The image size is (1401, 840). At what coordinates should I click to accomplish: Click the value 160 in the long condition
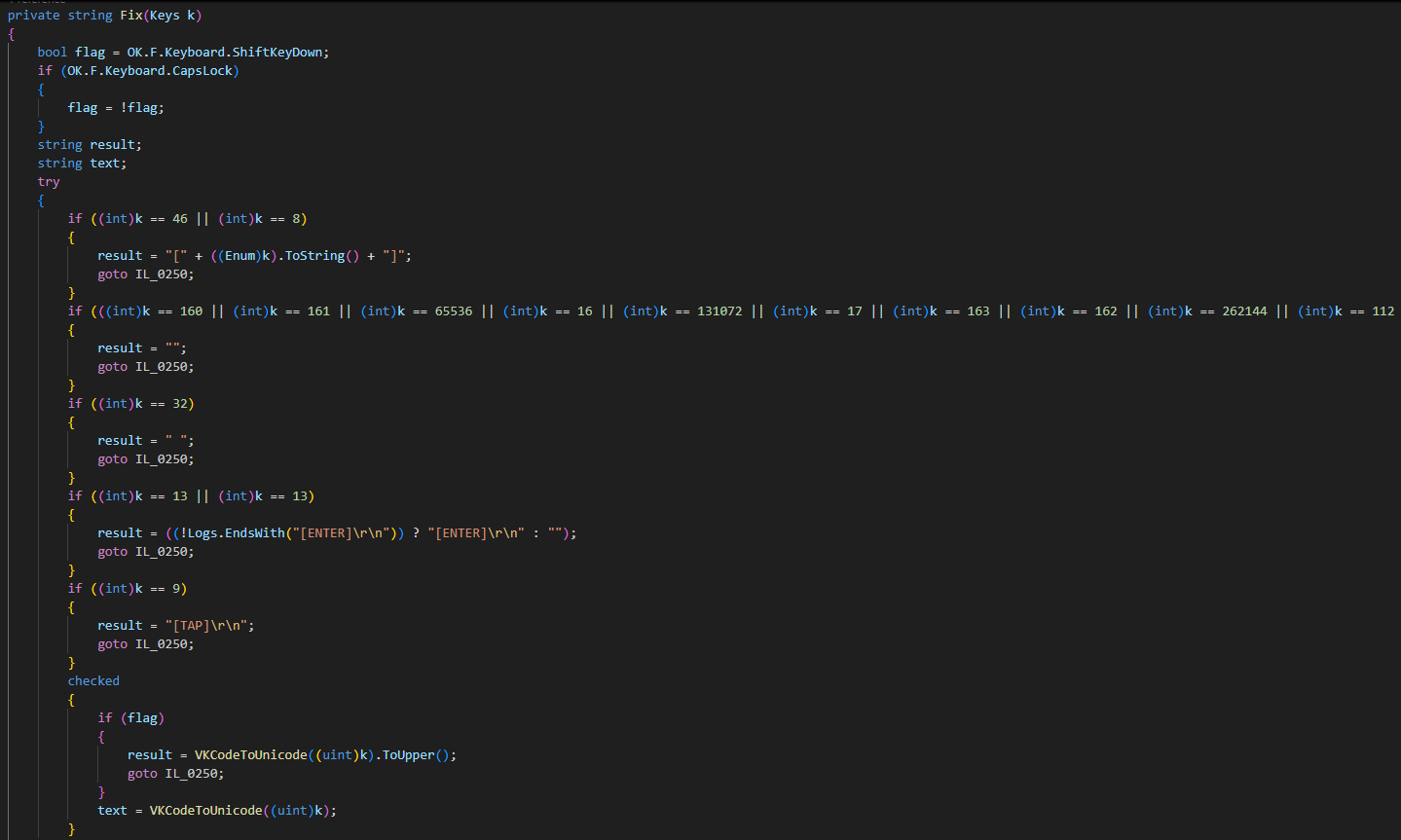191,311
